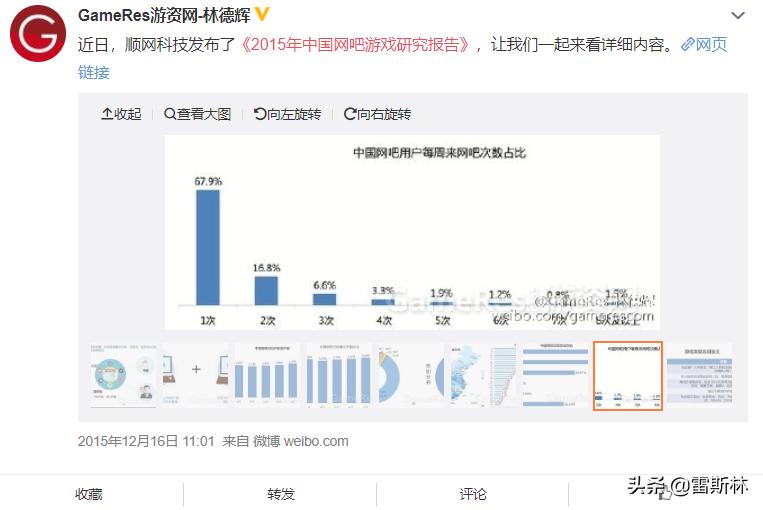The height and width of the screenshot is (510, 763).
Task: Select the third thumbnail with short bar chart
Action: click(267, 375)
